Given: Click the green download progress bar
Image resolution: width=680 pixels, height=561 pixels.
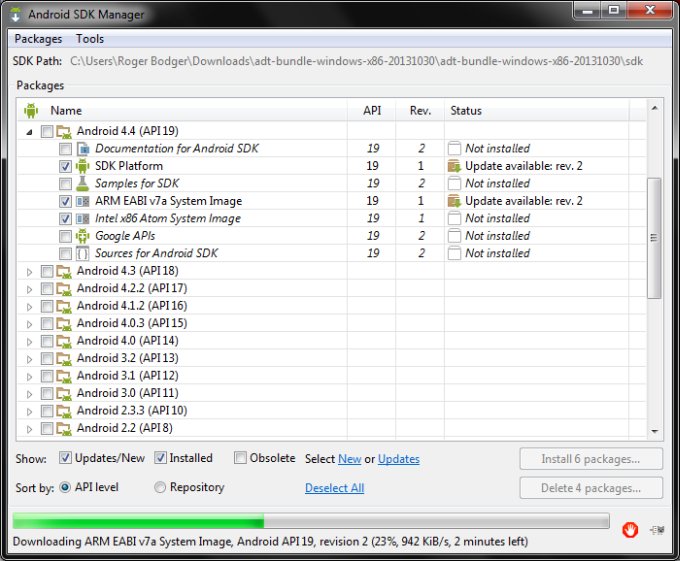Looking at the screenshot, I should point(311,521).
